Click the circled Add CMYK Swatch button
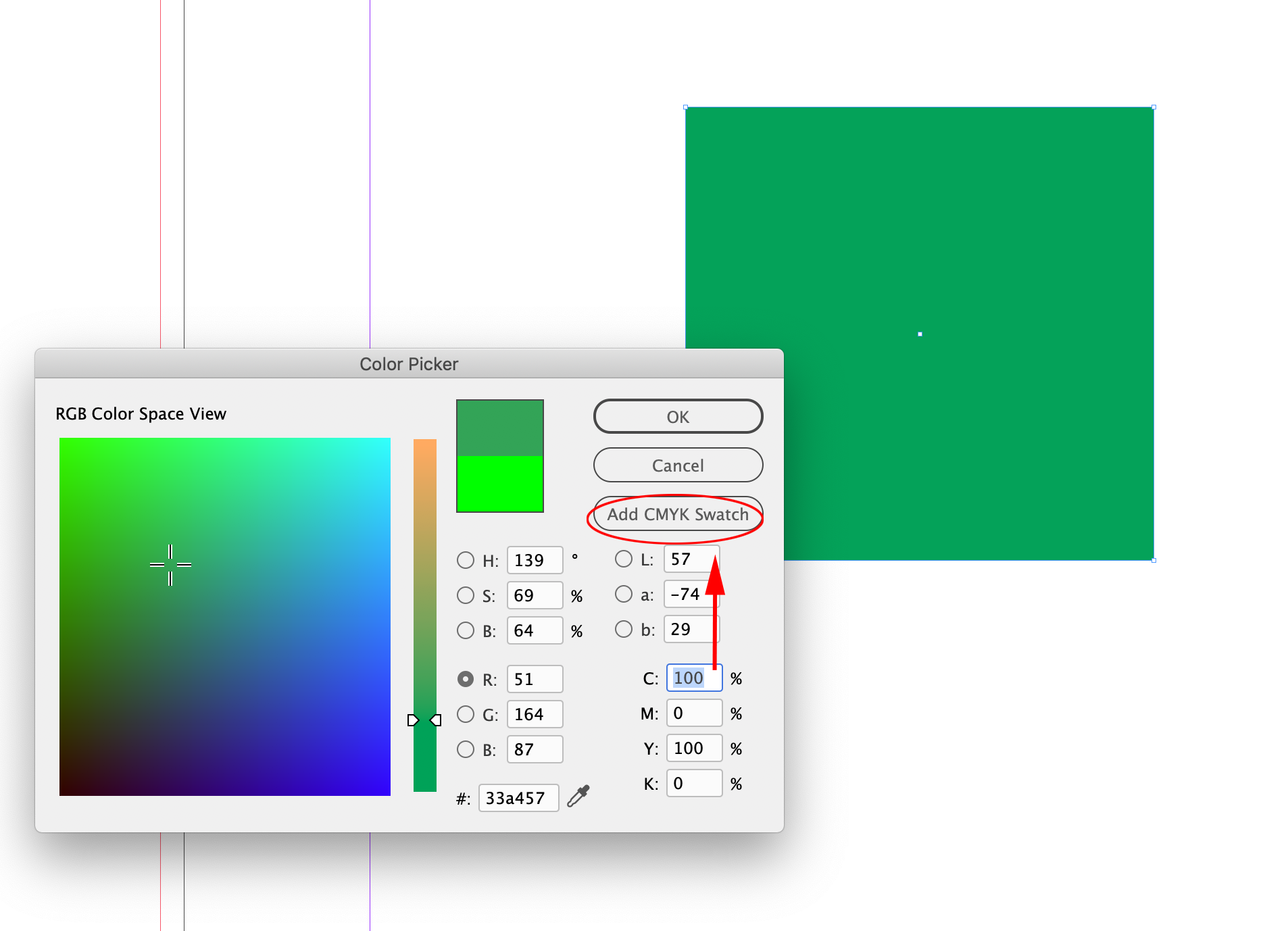This screenshot has height=931, width=1288. 677,514
